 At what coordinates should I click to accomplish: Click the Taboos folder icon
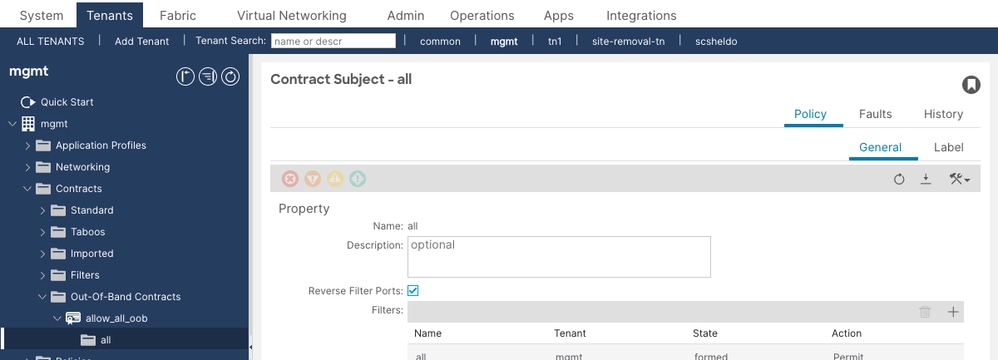click(x=59, y=232)
